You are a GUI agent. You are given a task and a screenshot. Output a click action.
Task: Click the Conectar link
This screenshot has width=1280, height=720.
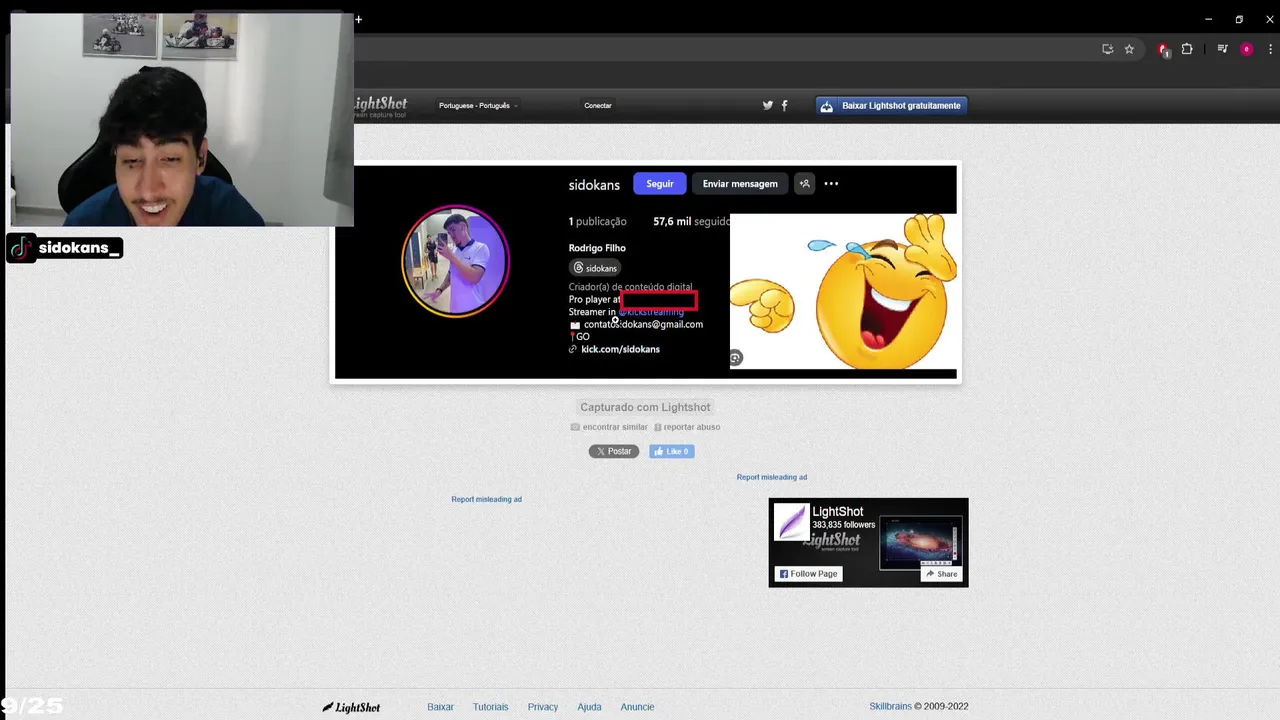(x=598, y=106)
